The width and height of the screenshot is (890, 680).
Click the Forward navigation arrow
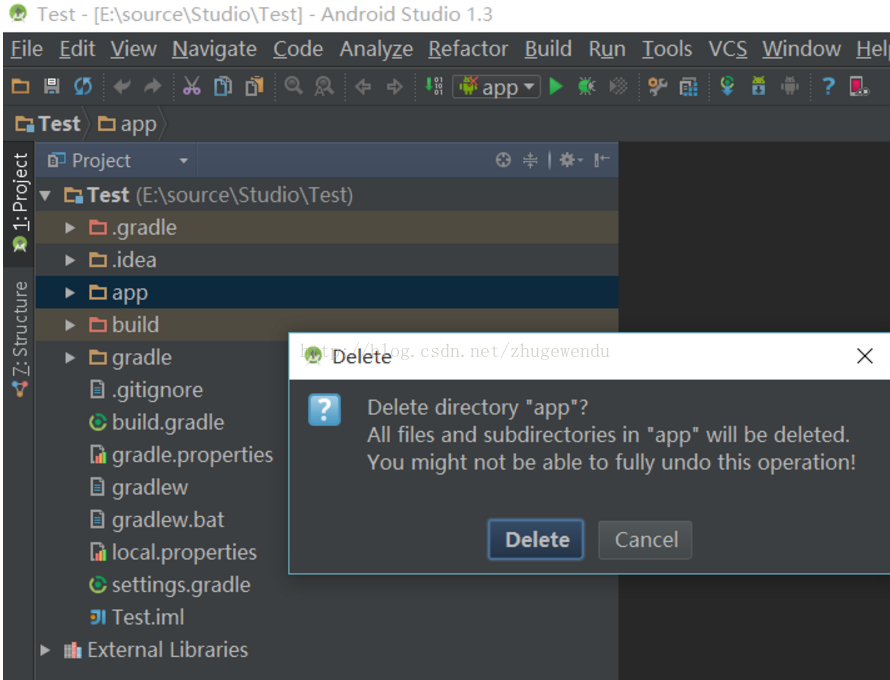(x=394, y=87)
